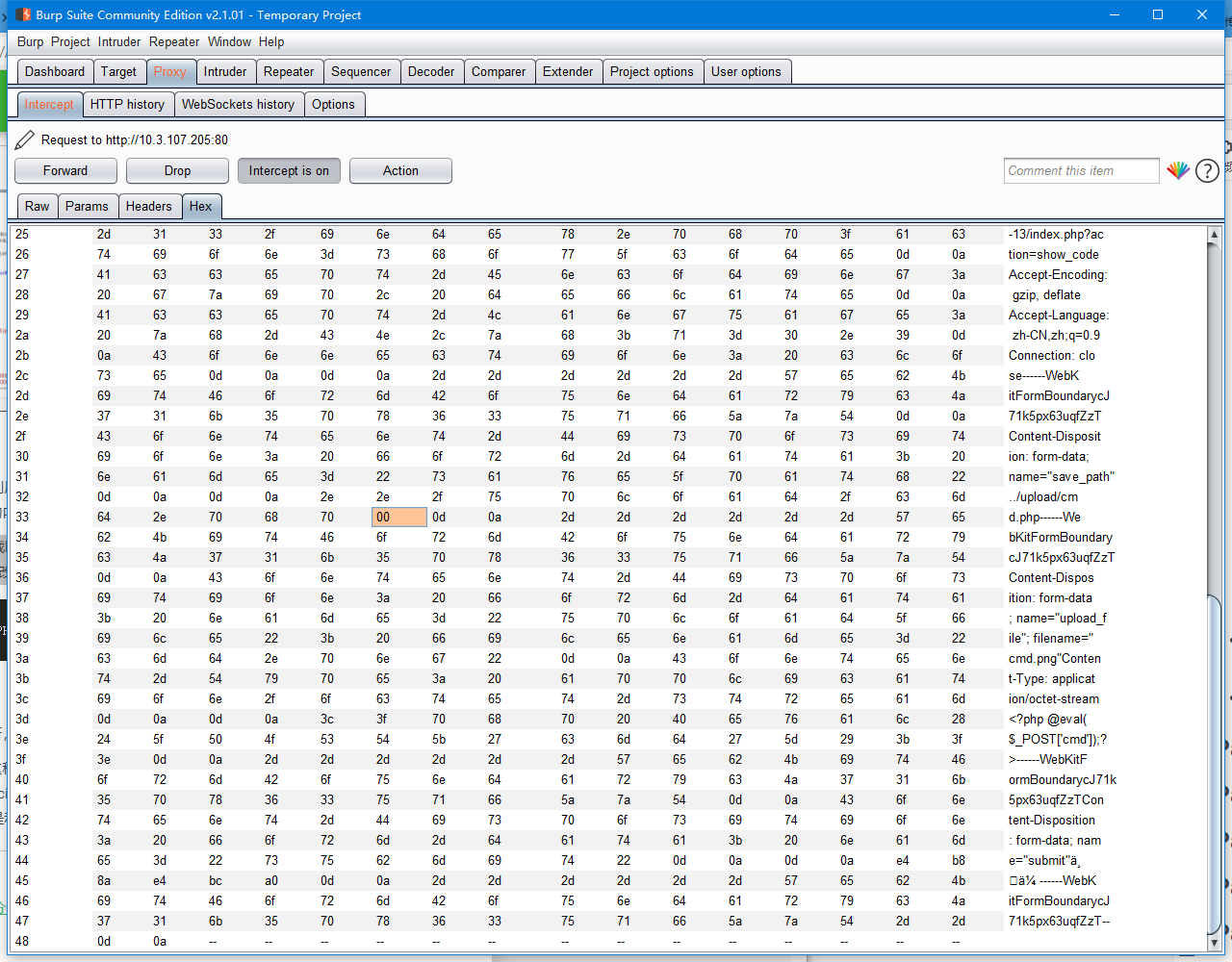Open the Project options tab
Screen dimensions: 1232x962
652,71
